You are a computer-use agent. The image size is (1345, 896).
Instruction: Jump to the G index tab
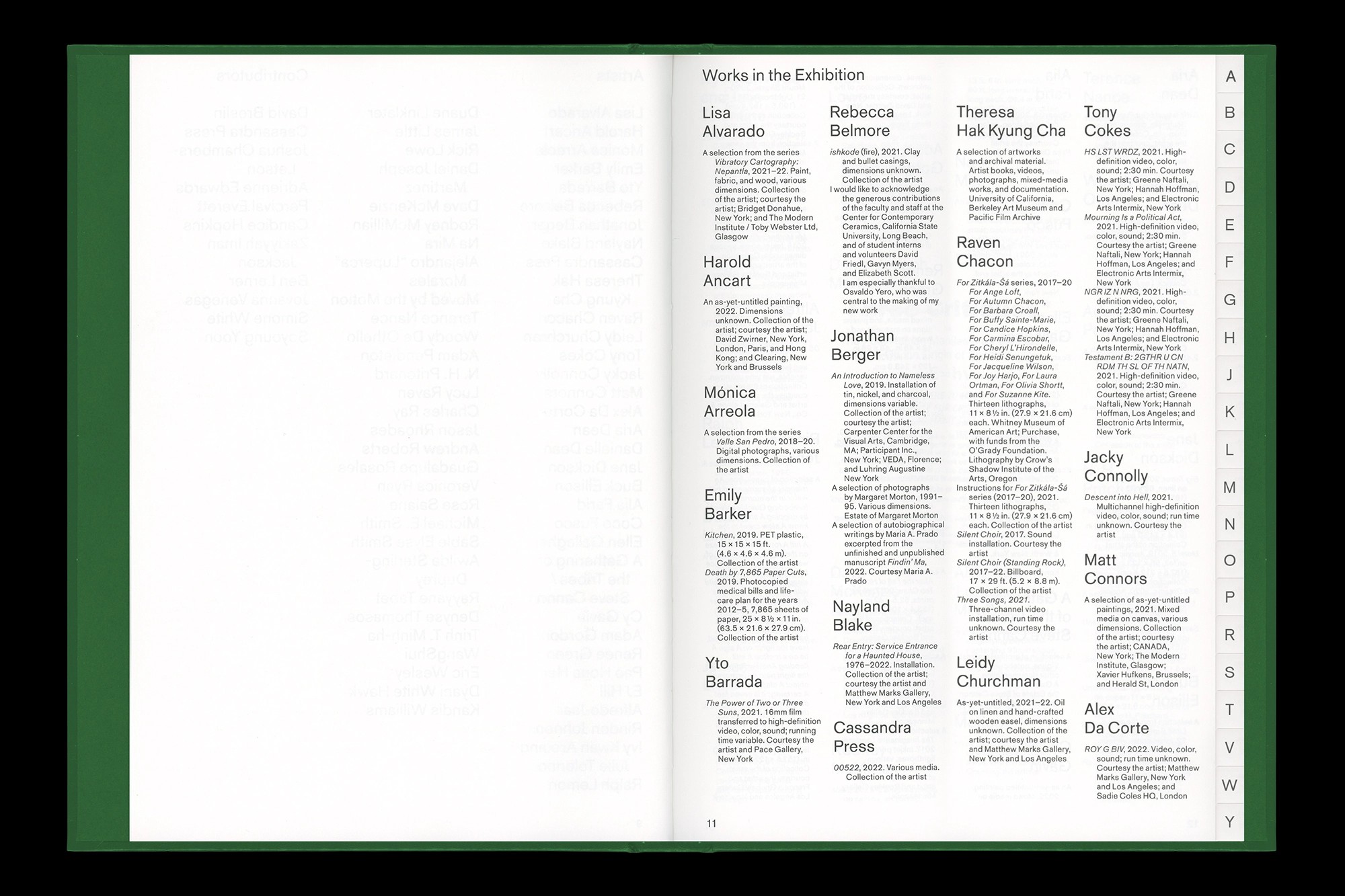tap(1230, 299)
